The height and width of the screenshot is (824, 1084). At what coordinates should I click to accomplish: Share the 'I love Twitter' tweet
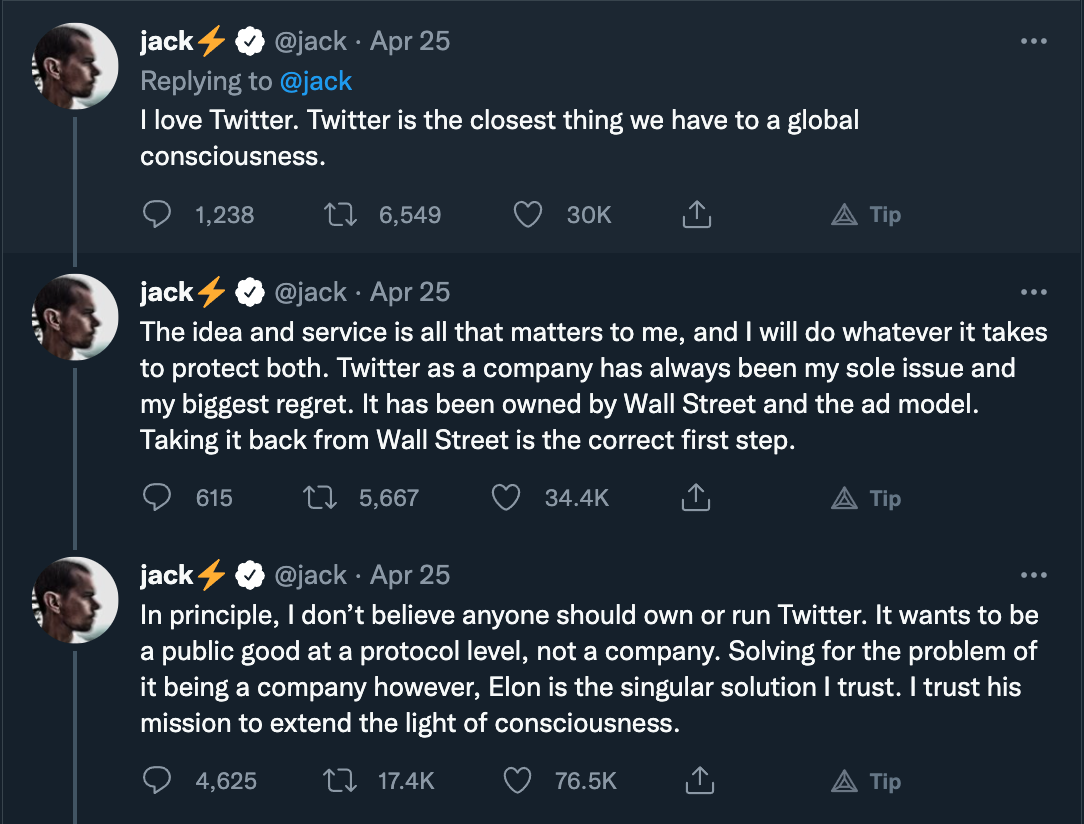pyautogui.click(x=696, y=214)
